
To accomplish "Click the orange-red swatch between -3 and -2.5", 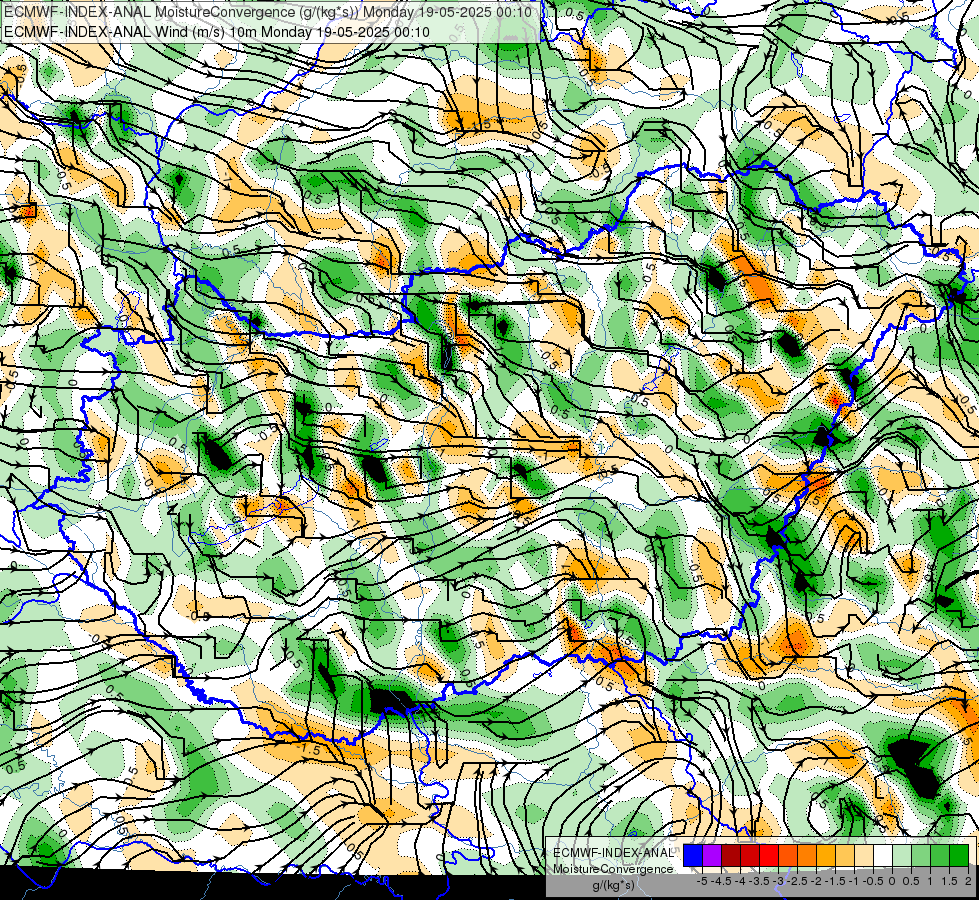I will (788, 856).
